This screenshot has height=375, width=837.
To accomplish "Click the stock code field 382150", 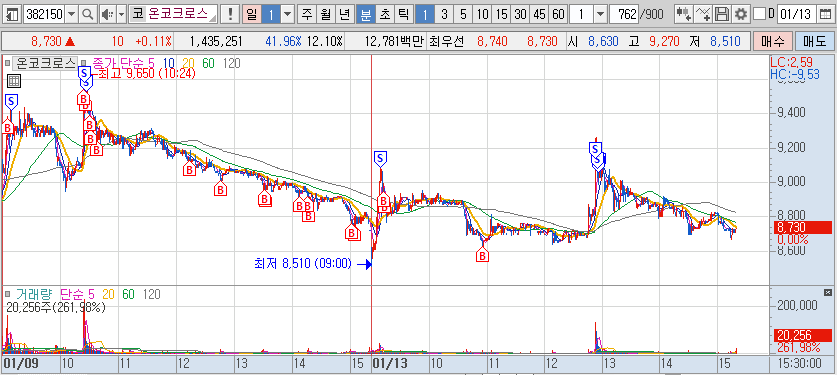I will [45, 14].
